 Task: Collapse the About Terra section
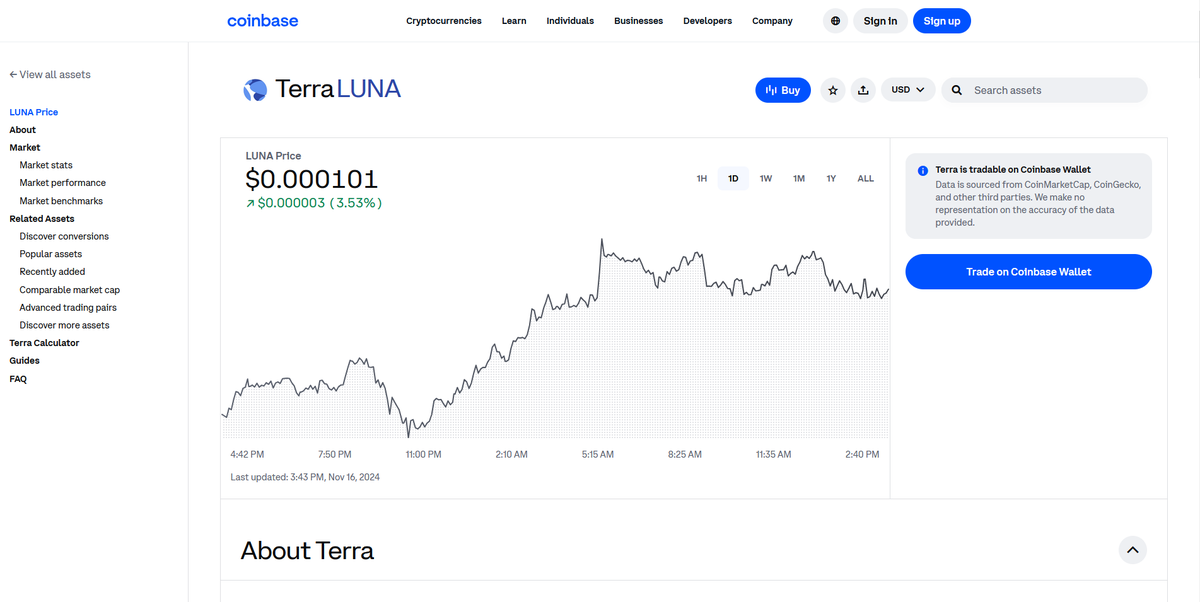pos(1132,550)
